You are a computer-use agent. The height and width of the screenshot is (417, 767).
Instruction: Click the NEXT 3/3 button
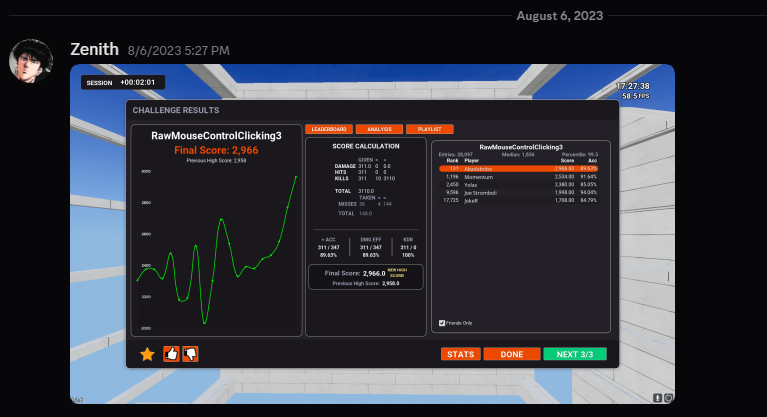[575, 354]
